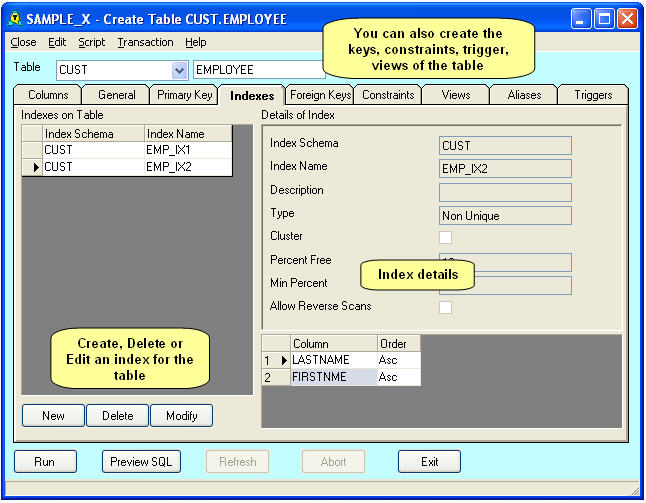Click the Min Percent field
This screenshot has height=503, width=646.
tap(505, 285)
